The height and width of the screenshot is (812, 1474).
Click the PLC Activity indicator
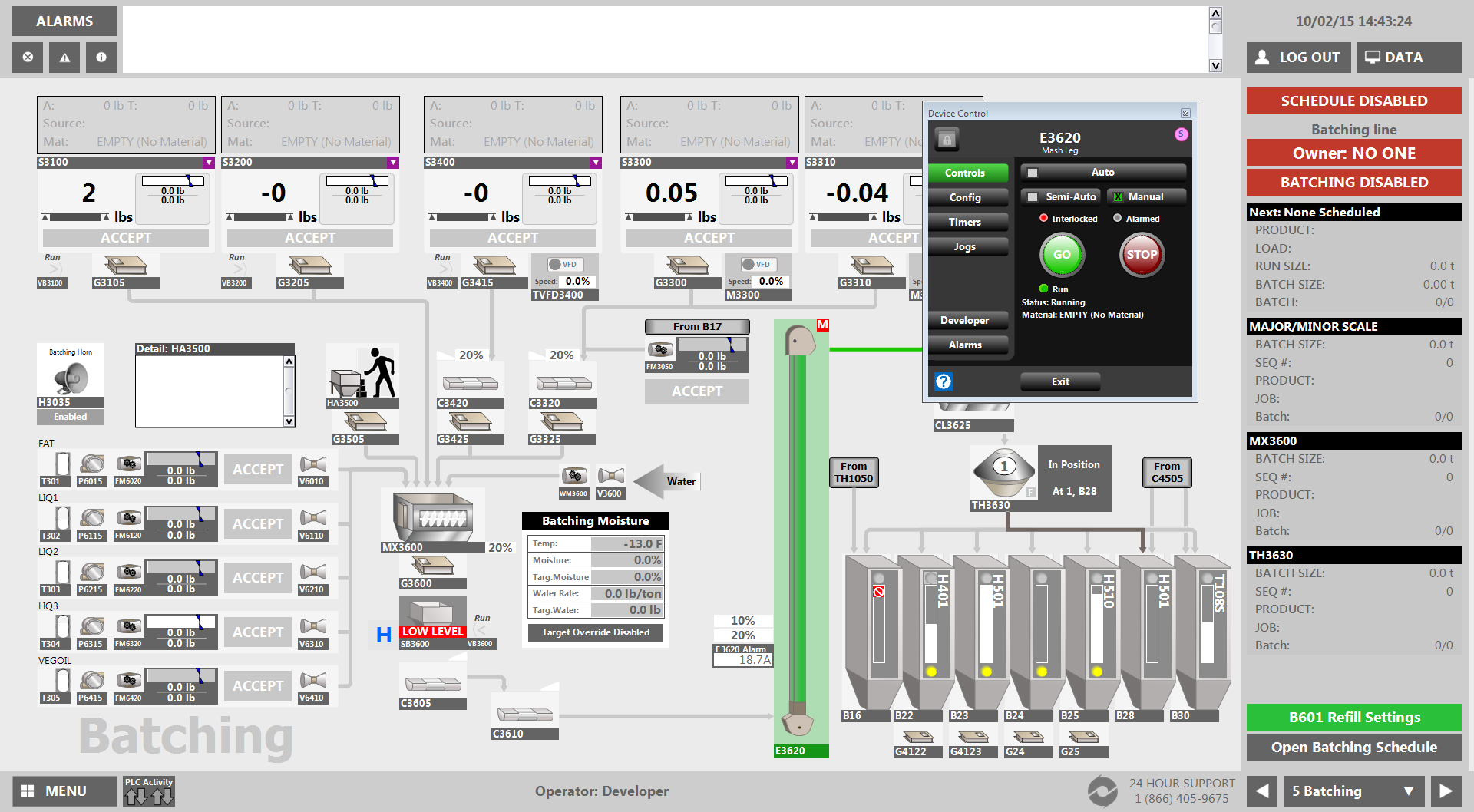pyautogui.click(x=149, y=791)
